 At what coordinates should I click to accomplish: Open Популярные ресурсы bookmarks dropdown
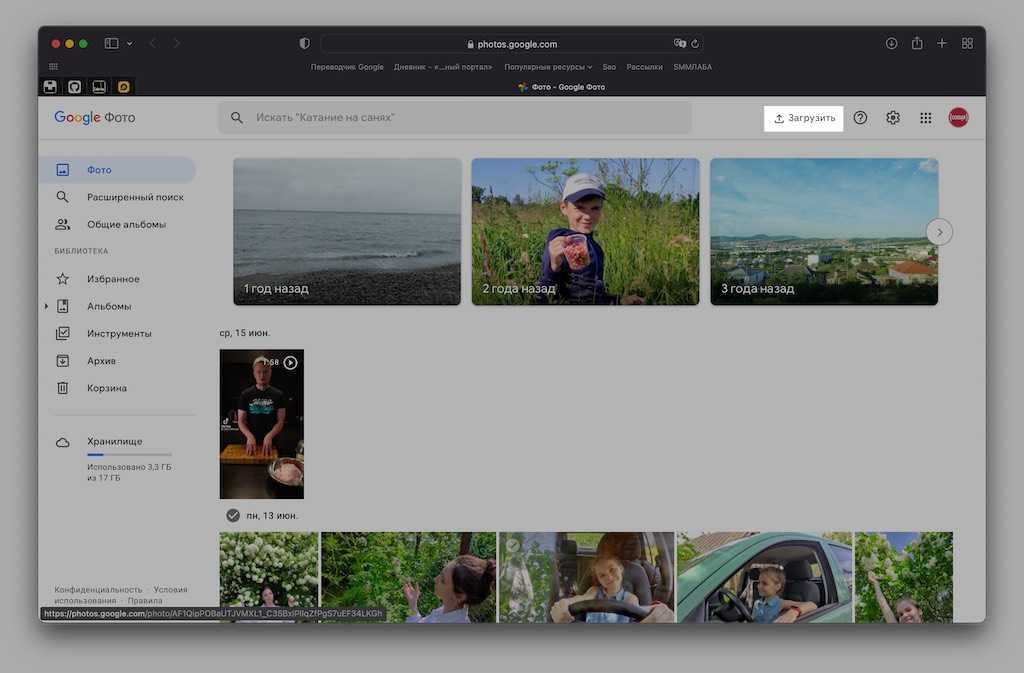pyautogui.click(x=548, y=67)
